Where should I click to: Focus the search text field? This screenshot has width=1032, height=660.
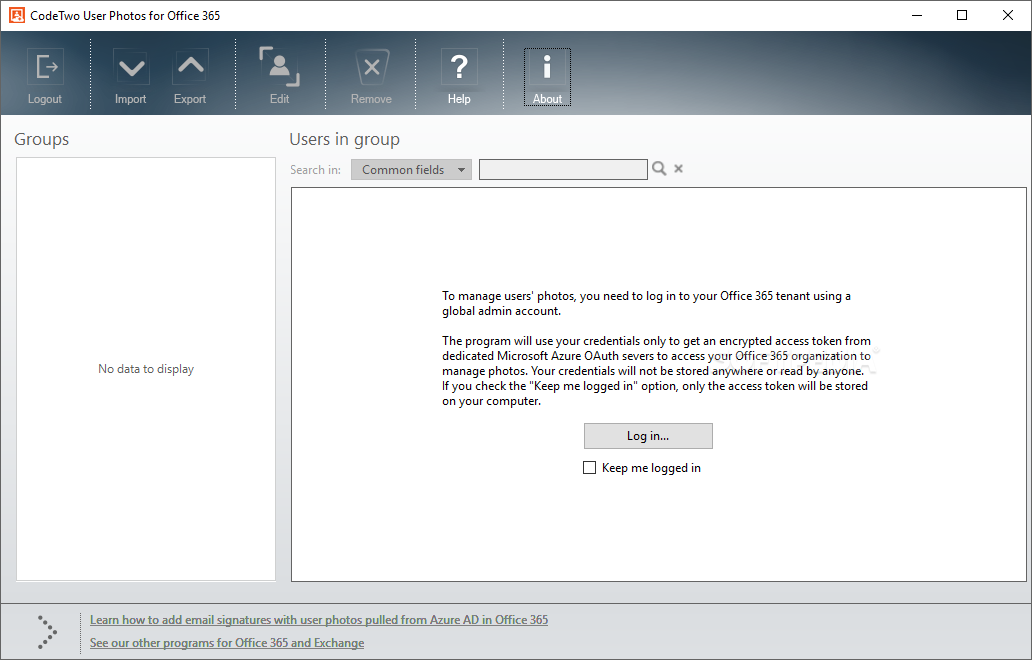(x=563, y=169)
